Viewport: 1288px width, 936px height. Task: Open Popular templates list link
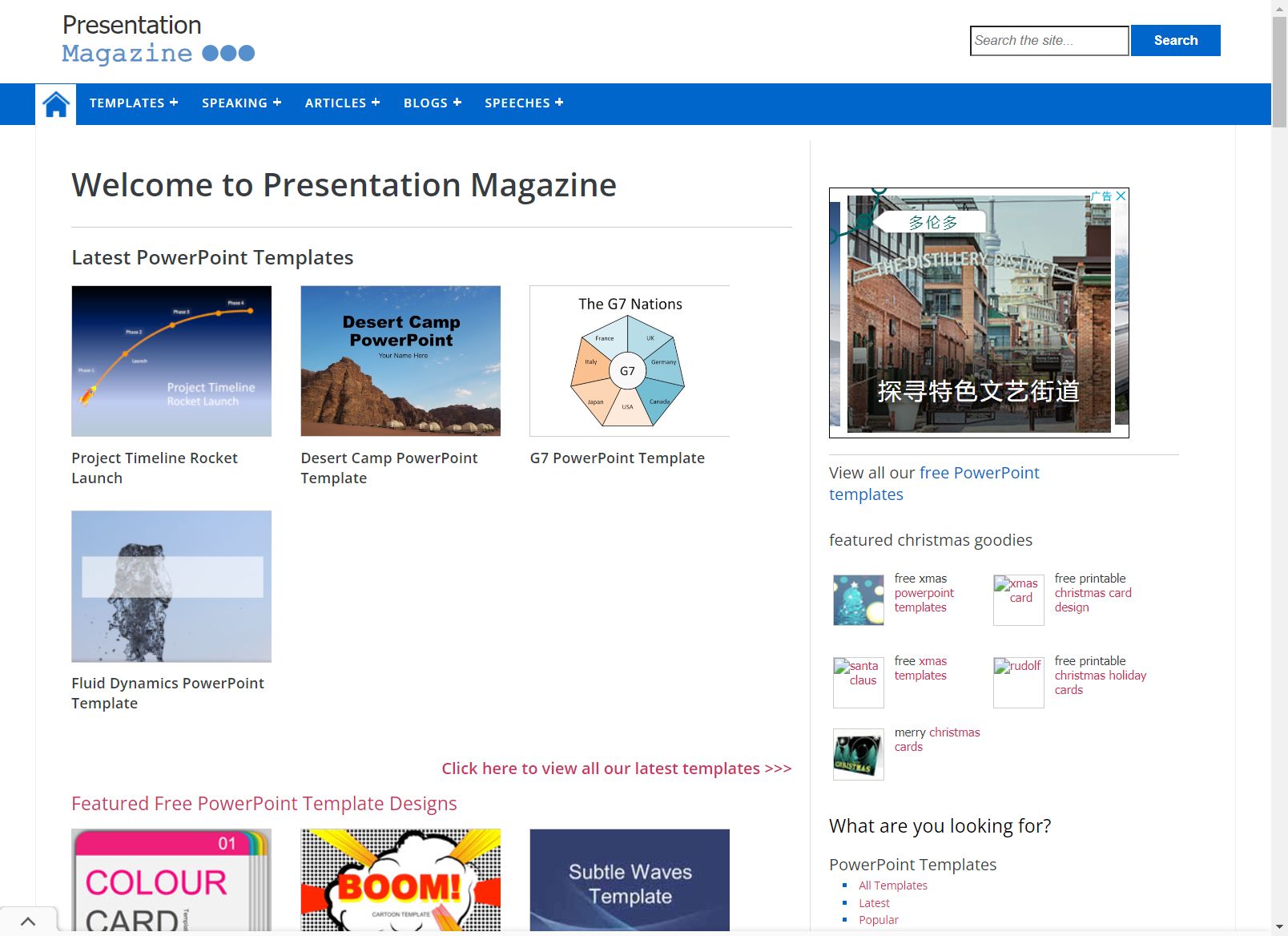[879, 920]
